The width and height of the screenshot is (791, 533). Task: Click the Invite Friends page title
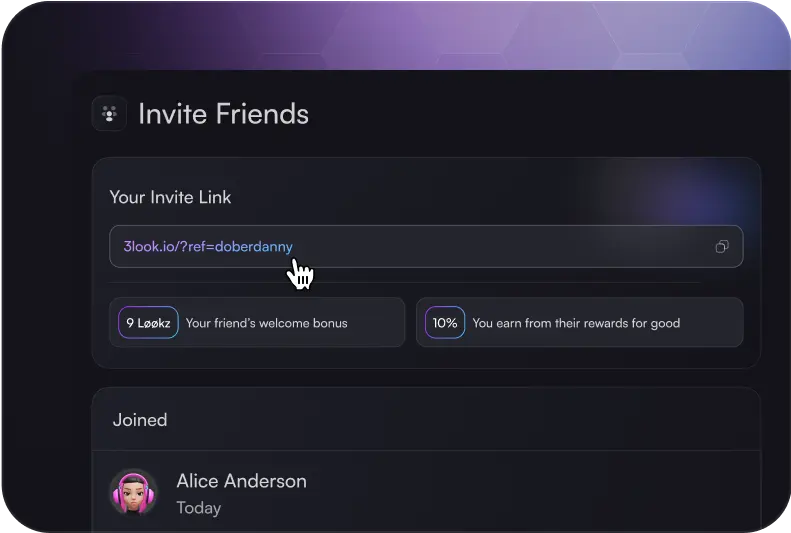click(223, 113)
